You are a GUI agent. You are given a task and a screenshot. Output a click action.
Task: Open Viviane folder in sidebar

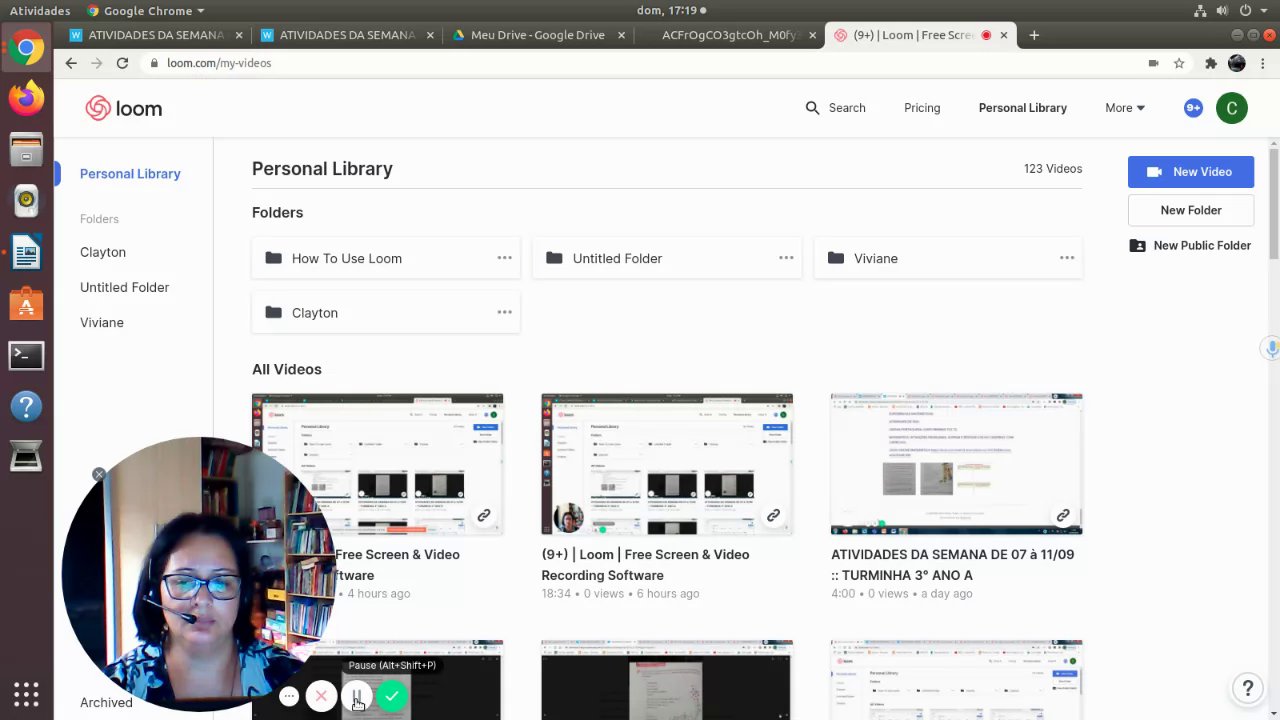102,322
